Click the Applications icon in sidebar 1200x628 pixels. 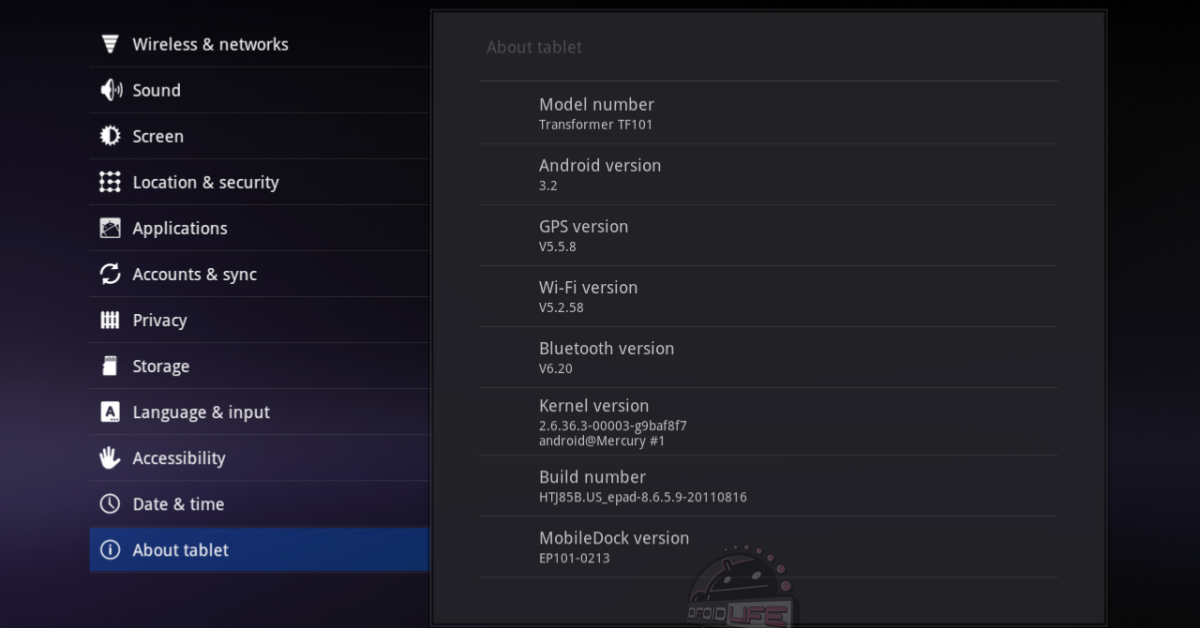pos(110,228)
